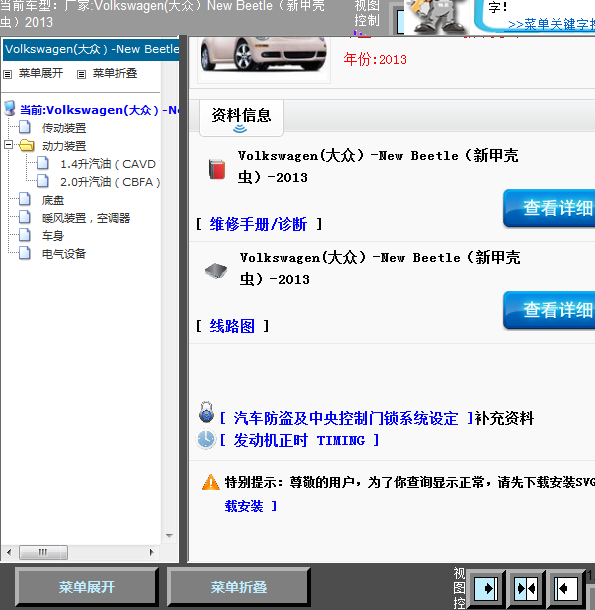Click the bottom 菜单展开 button
The image size is (595, 610).
[x=87, y=587]
